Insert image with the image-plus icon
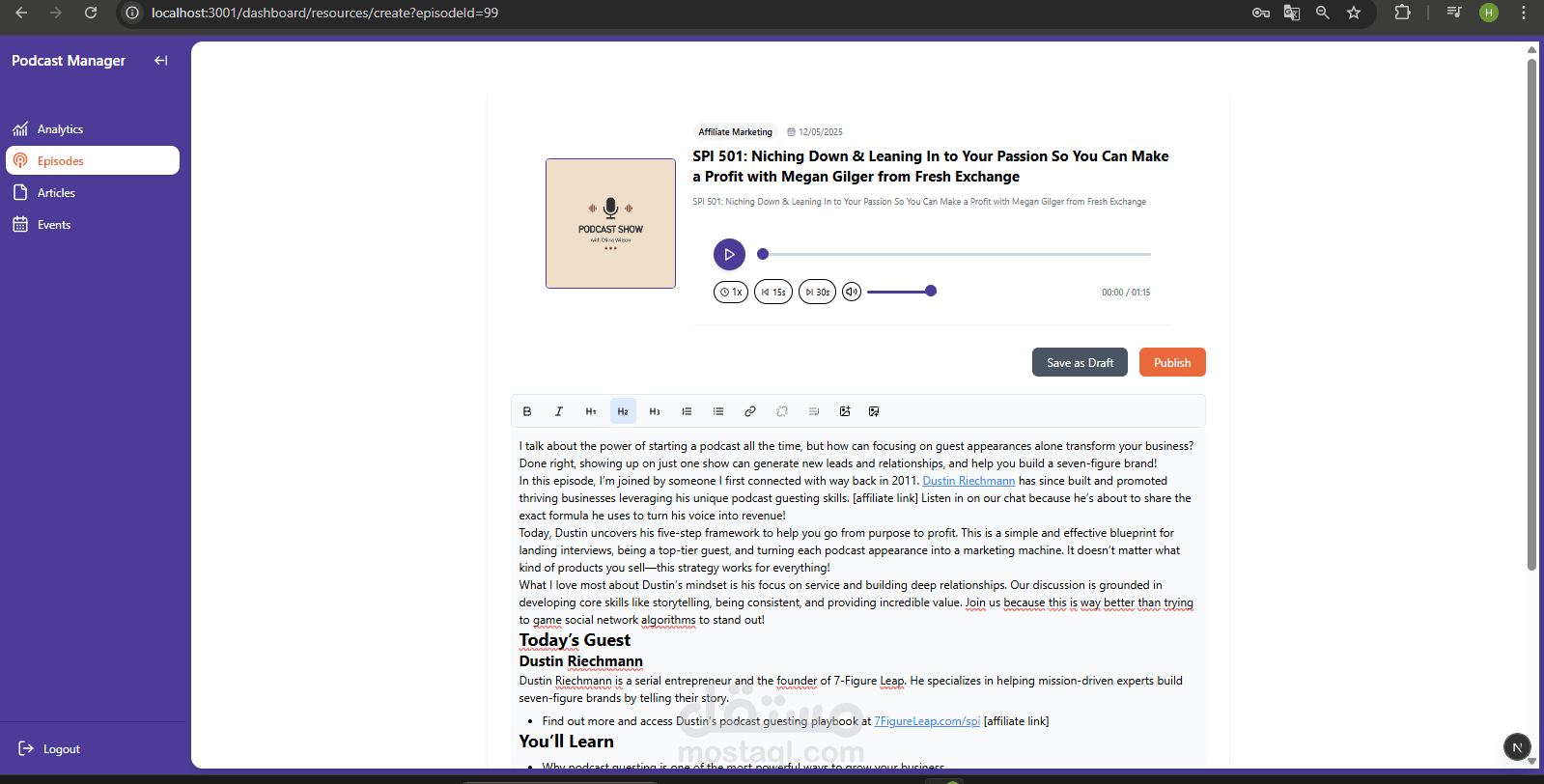This screenshot has height=784, width=1544. point(845,411)
